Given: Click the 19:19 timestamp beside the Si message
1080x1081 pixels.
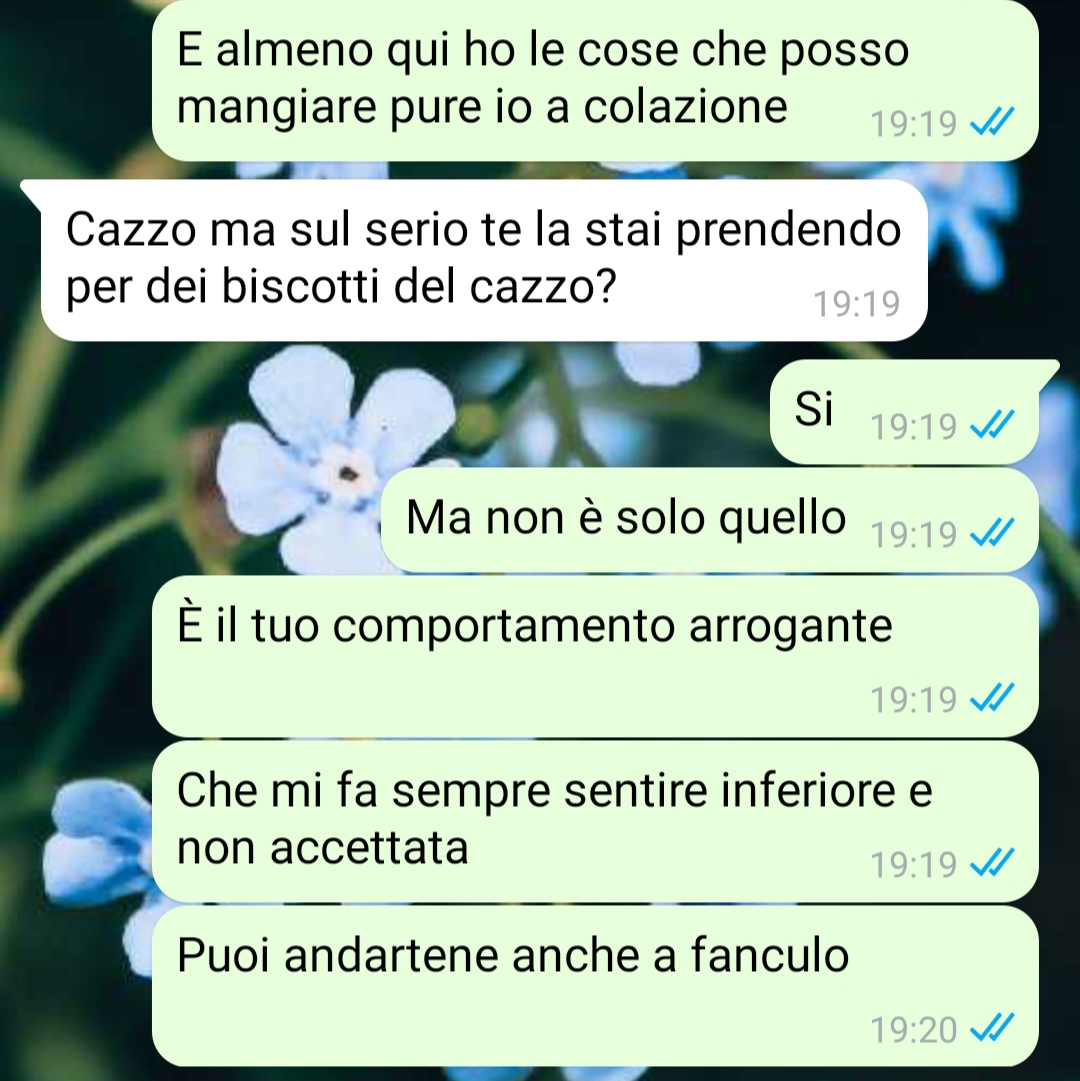Looking at the screenshot, I should (913, 427).
